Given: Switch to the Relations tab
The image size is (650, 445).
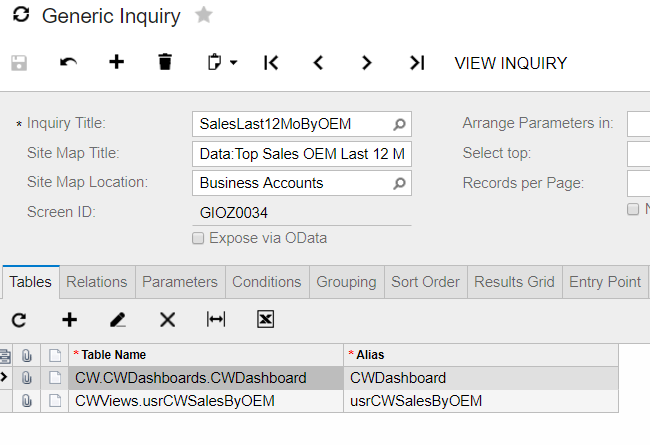Looking at the screenshot, I should point(97,282).
